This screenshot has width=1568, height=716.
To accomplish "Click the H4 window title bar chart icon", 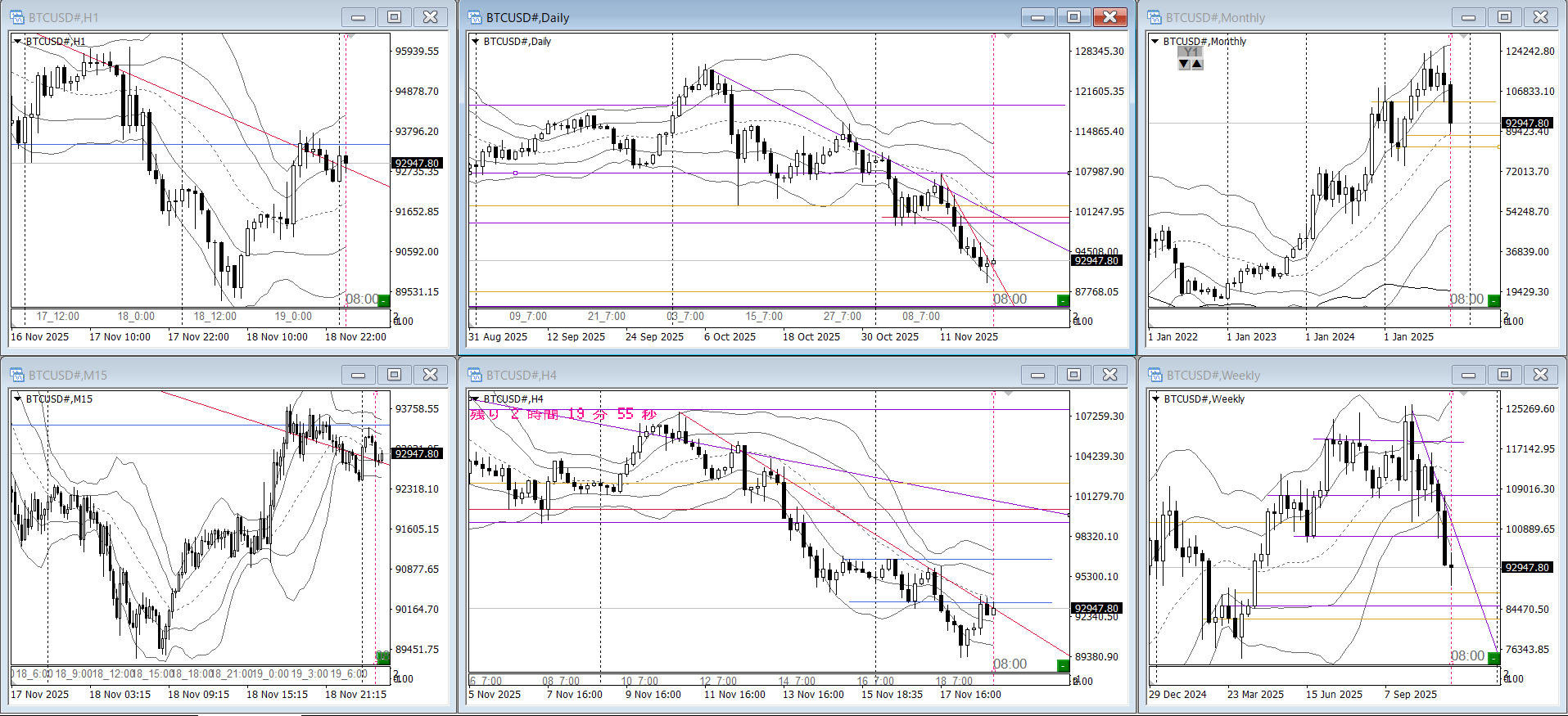I will 474,375.
